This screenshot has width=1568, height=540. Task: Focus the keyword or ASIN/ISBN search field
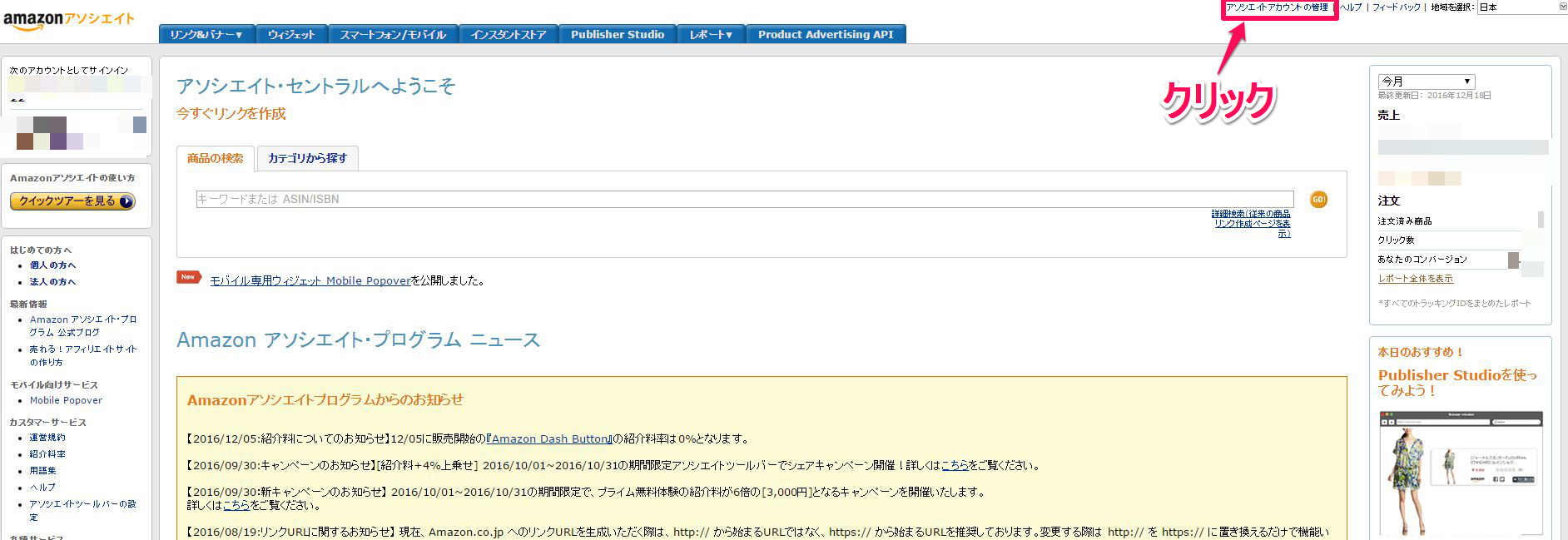pos(745,199)
